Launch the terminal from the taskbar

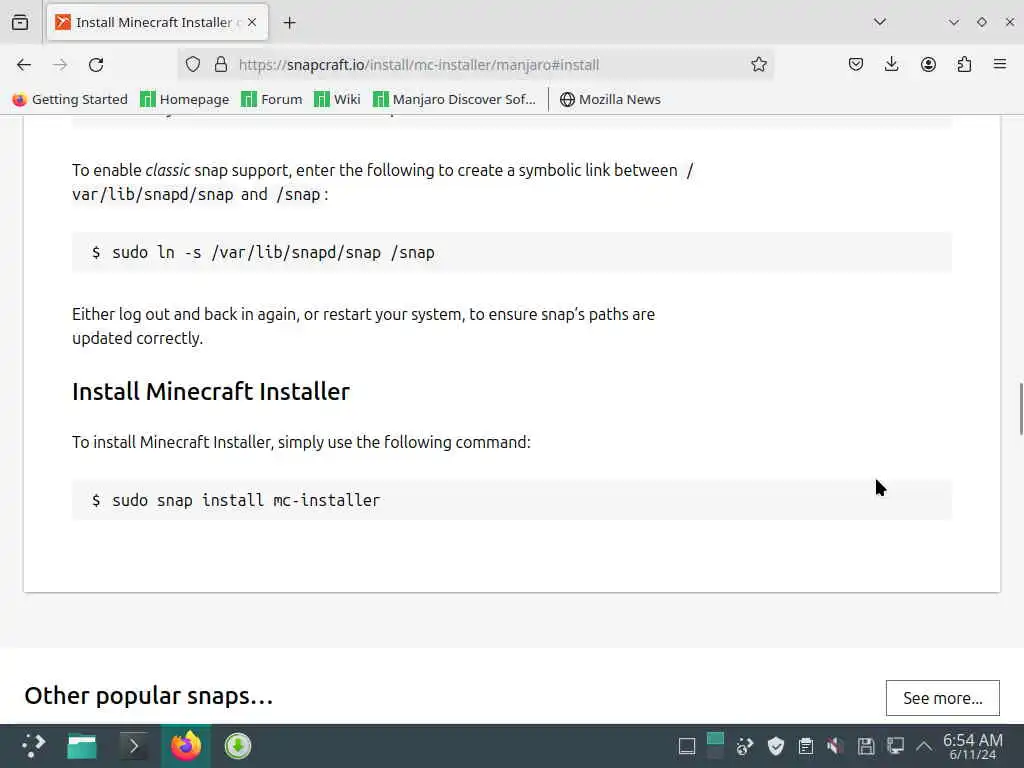[x=134, y=746]
